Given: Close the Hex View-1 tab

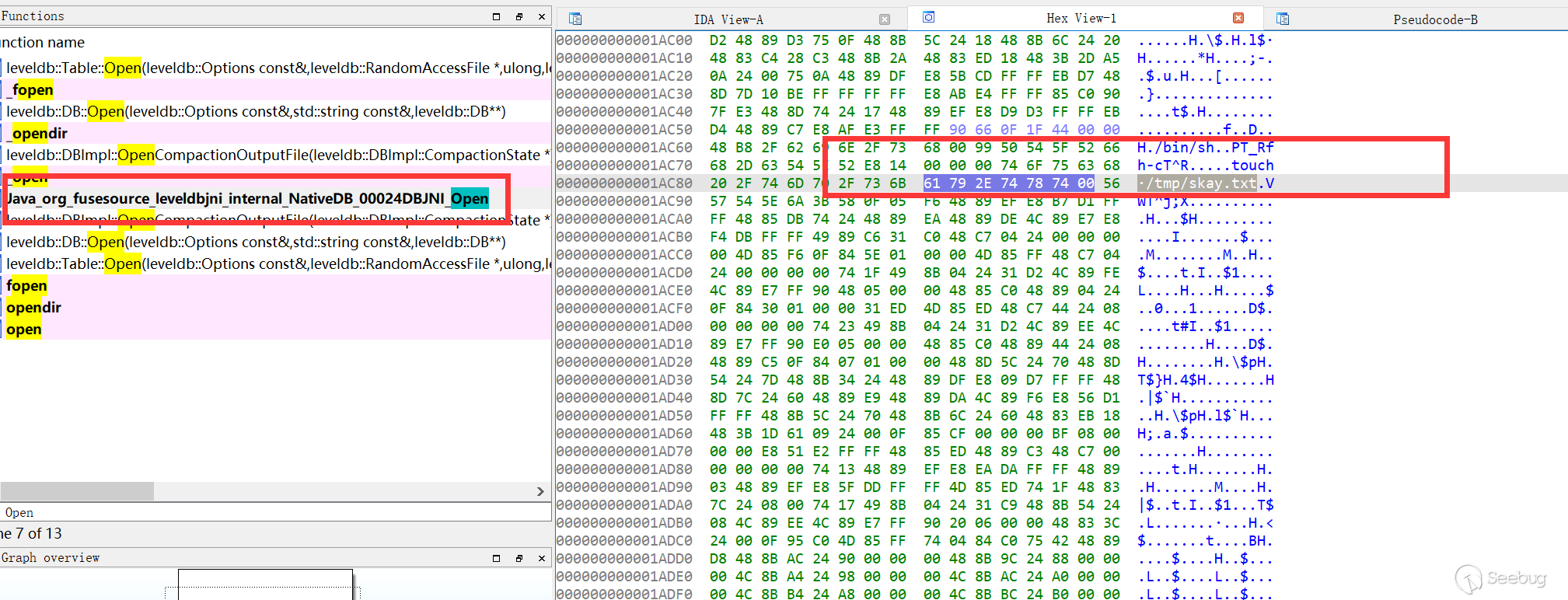Looking at the screenshot, I should pyautogui.click(x=1238, y=18).
